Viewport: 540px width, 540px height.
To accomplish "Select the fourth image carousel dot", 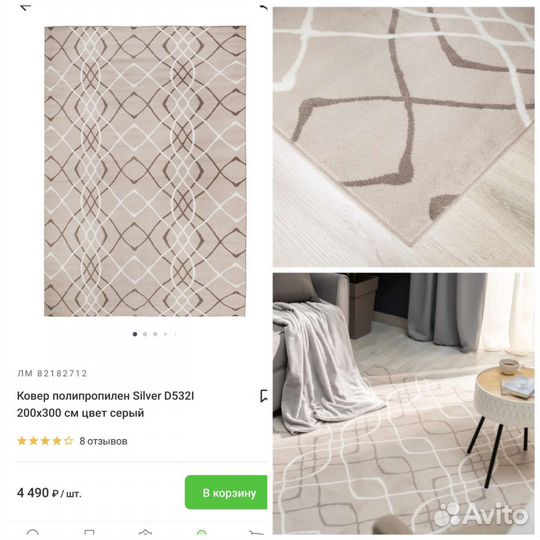I will point(165,334).
